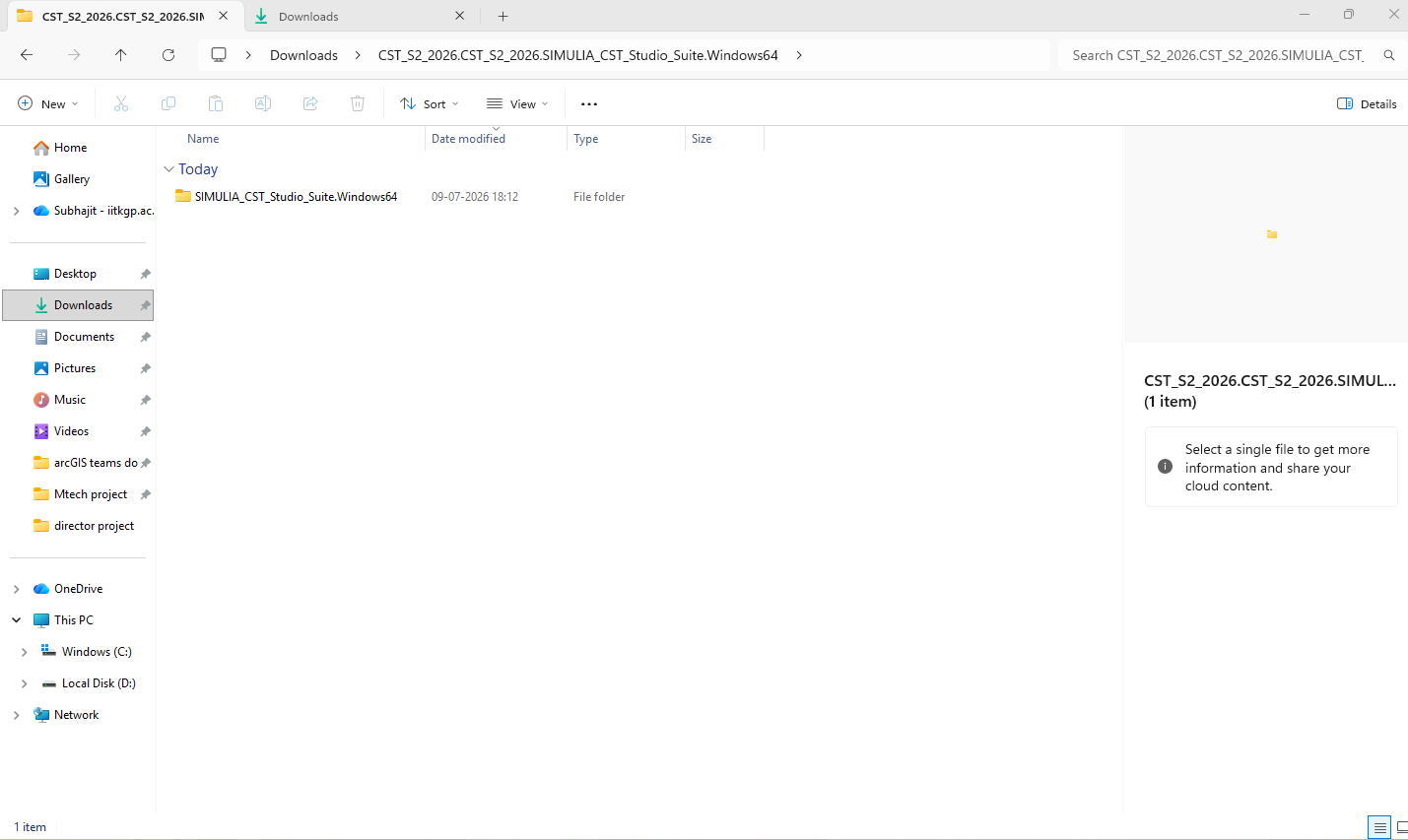1408x840 pixels.
Task: Switch to the Downloads tab
Action: [x=360, y=16]
